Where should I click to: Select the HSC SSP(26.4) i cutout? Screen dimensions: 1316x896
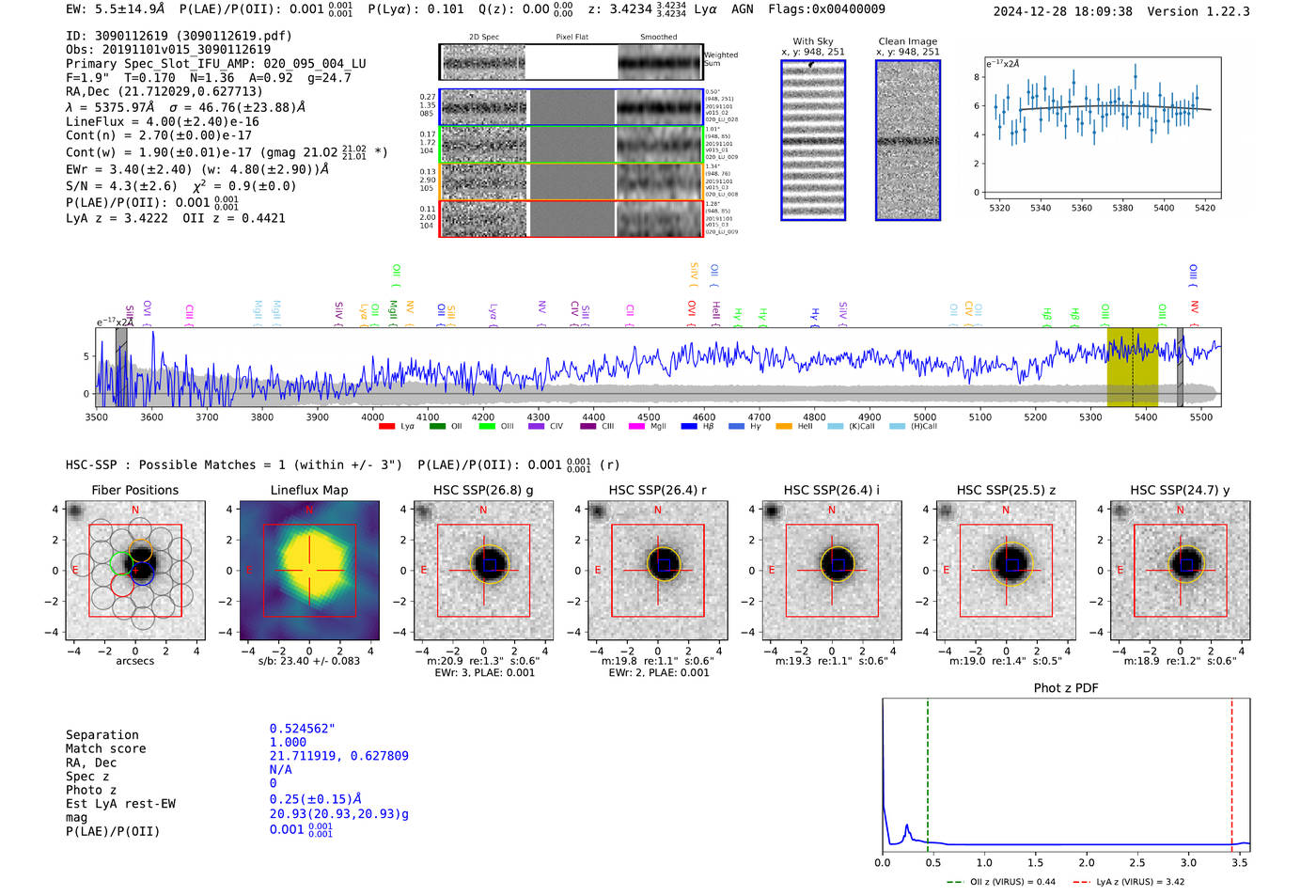tap(832, 570)
